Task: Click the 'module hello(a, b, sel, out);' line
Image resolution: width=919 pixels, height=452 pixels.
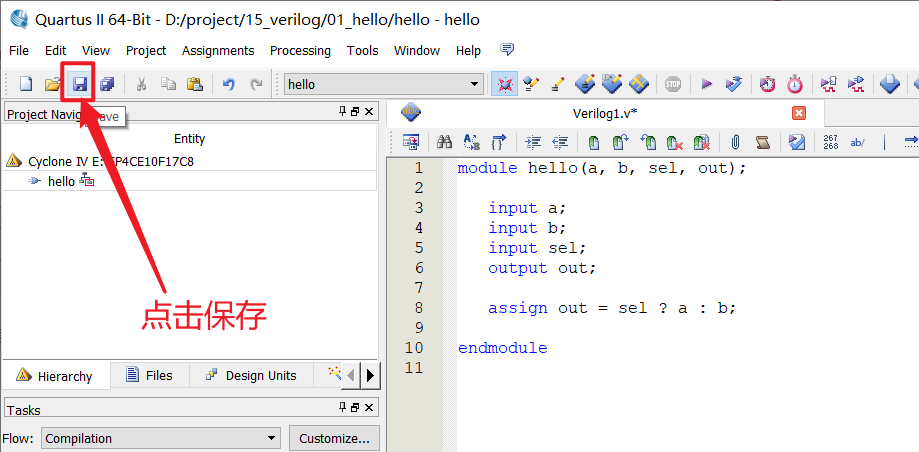Action: [x=602, y=169]
